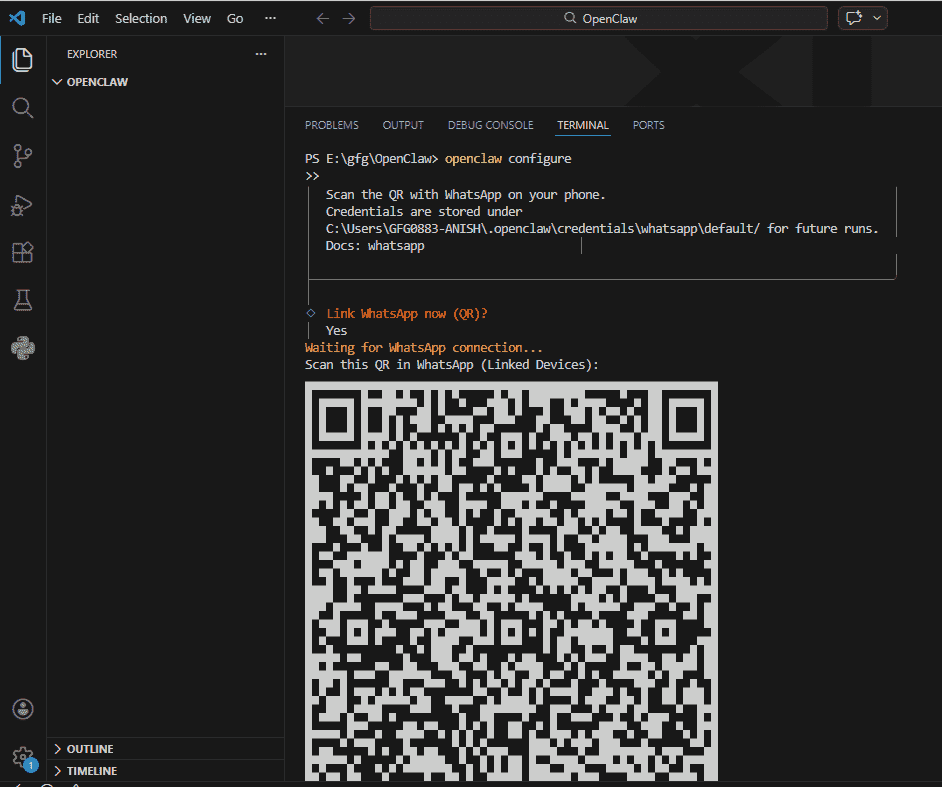The height and width of the screenshot is (787, 942).
Task: Open Run and Debug view
Action: (22, 205)
